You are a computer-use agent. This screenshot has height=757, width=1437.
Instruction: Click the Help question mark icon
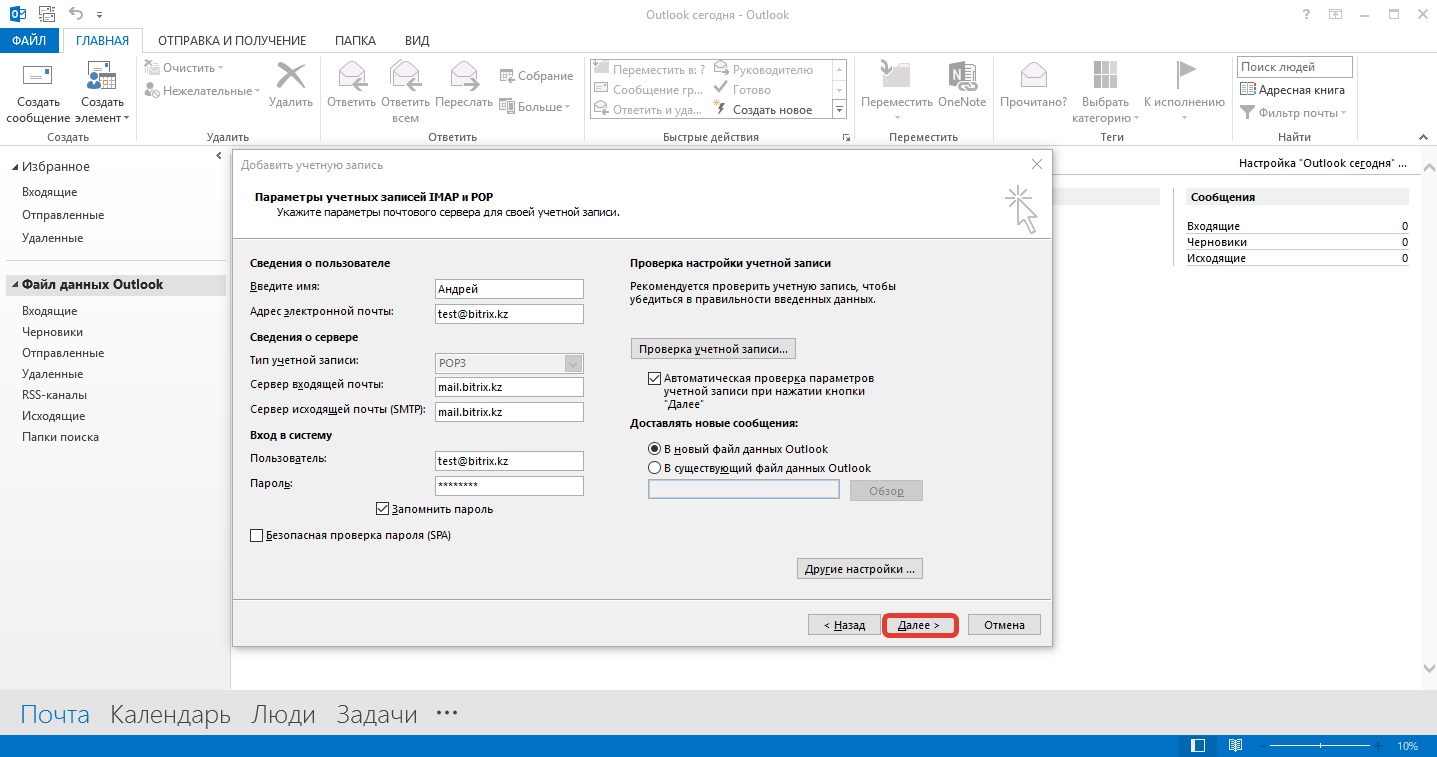pos(1307,15)
